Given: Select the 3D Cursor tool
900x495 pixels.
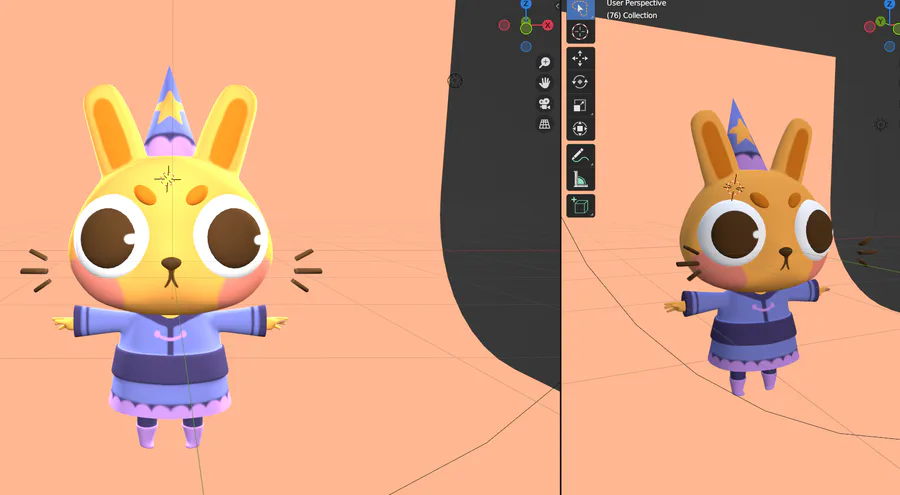Looking at the screenshot, I should (x=580, y=32).
